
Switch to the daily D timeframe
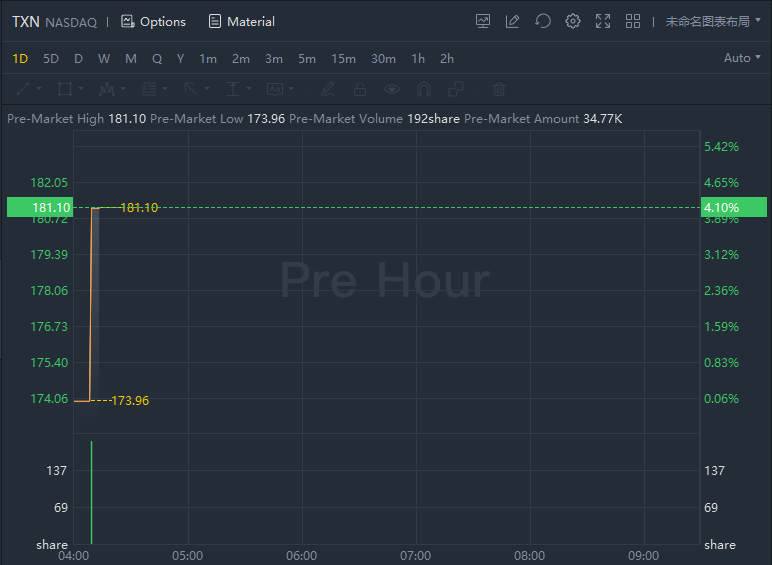pyautogui.click(x=78, y=59)
